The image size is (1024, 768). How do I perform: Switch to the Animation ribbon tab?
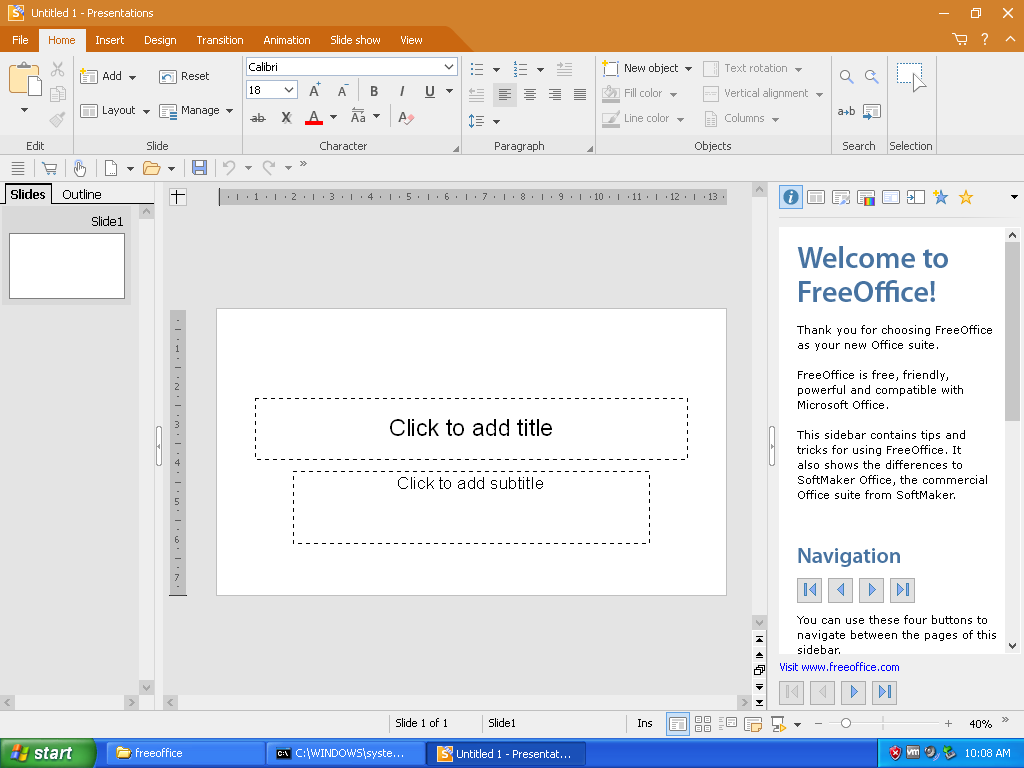pyautogui.click(x=287, y=40)
